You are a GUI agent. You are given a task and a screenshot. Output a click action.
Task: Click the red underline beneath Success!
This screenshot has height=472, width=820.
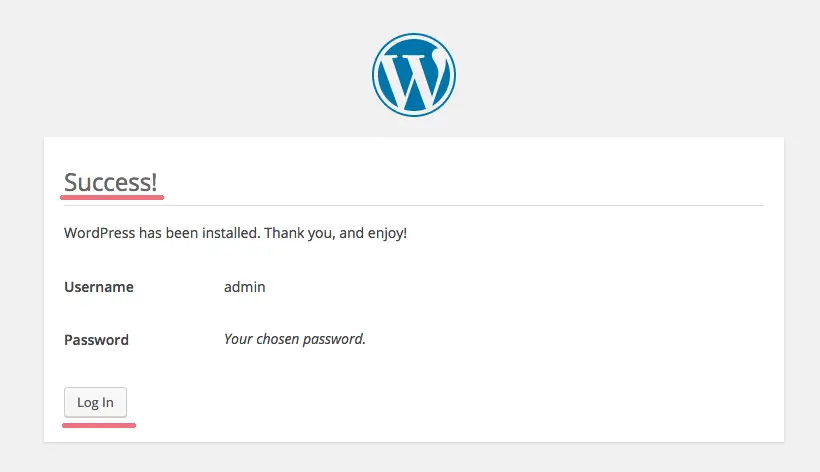pos(112,198)
